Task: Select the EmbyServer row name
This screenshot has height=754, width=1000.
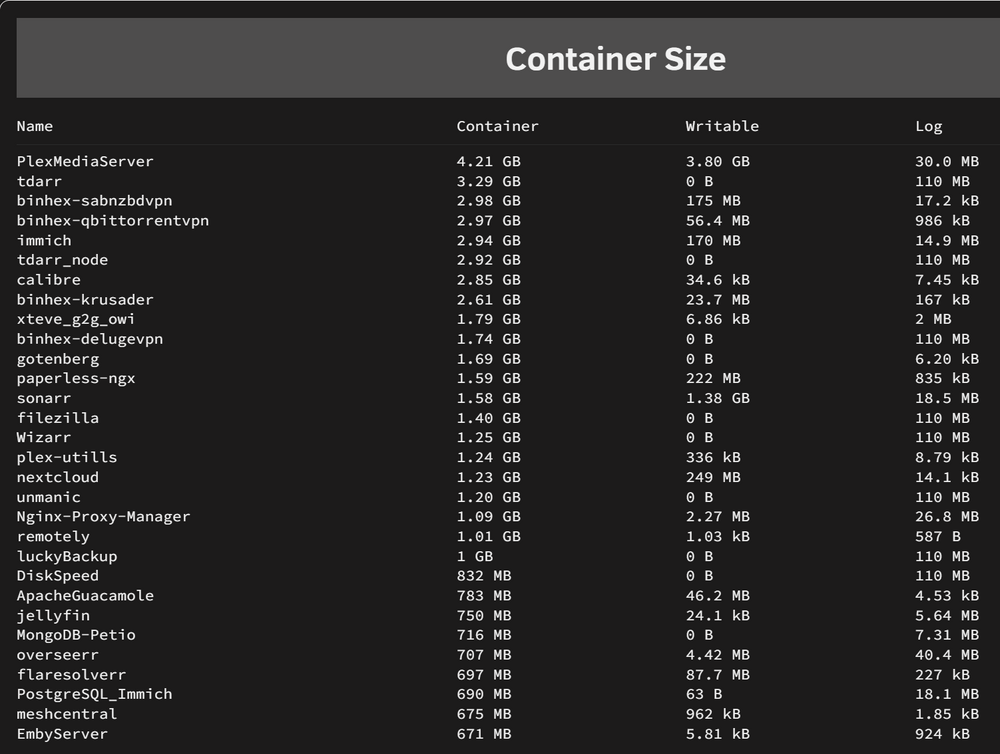Action: click(x=62, y=734)
